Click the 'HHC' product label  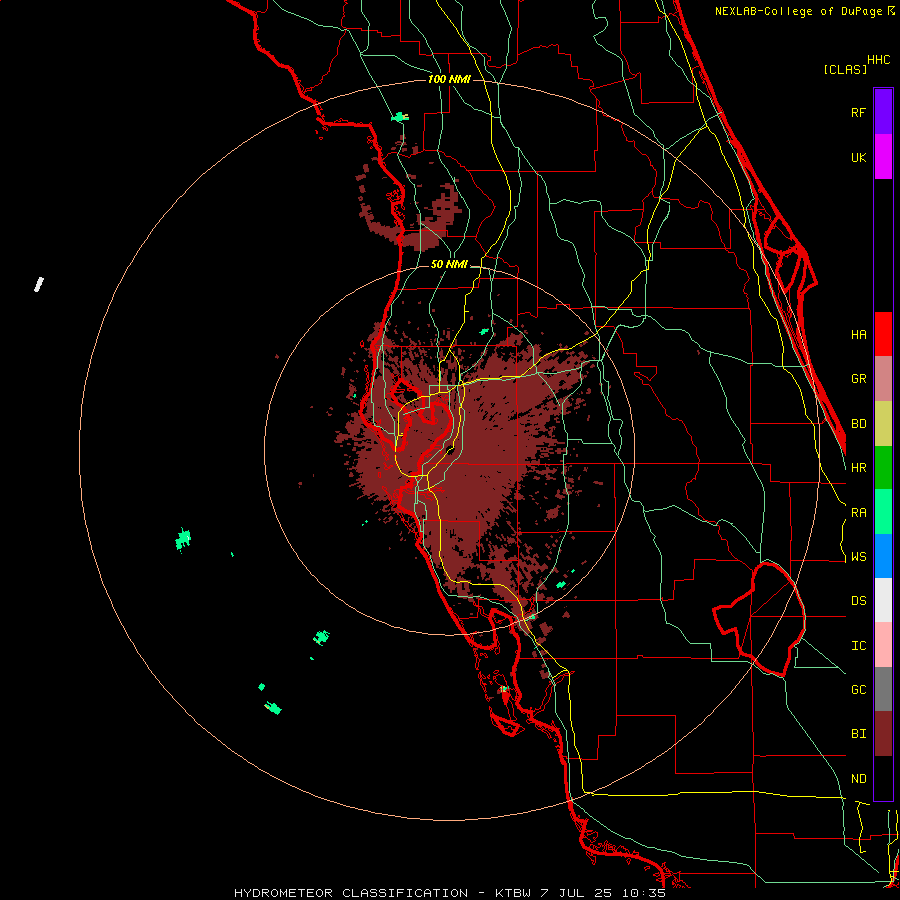[878, 60]
